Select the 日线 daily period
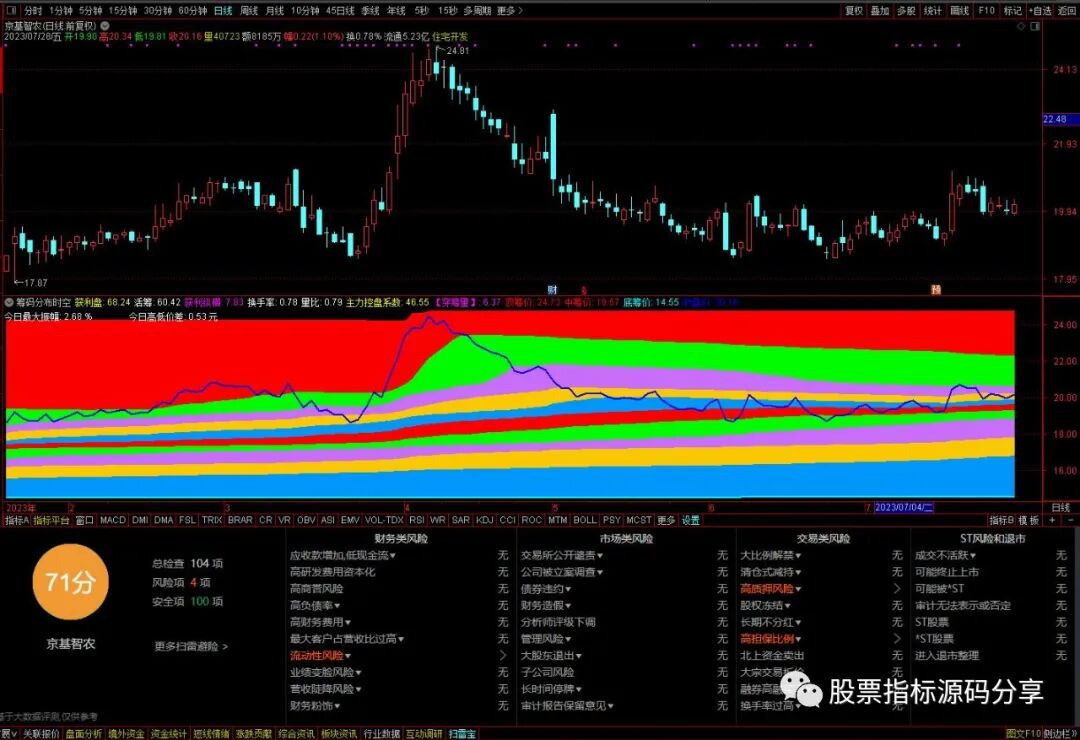Screen dimensions: 1080x740 tap(222, 10)
